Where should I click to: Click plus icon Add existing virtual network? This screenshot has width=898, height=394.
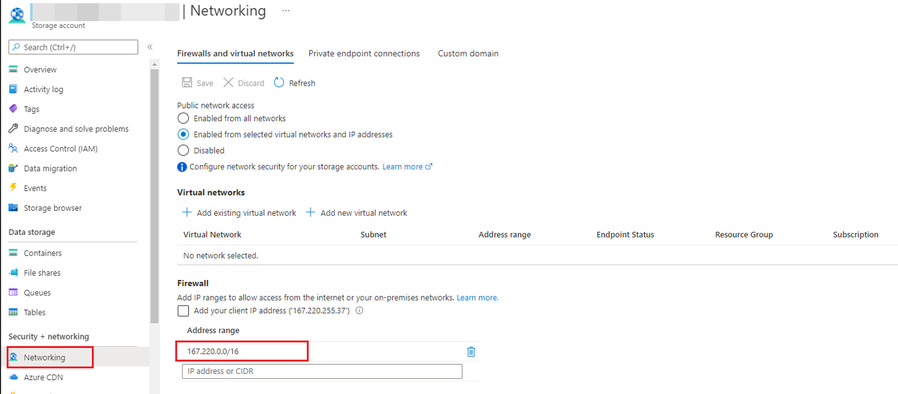(186, 212)
